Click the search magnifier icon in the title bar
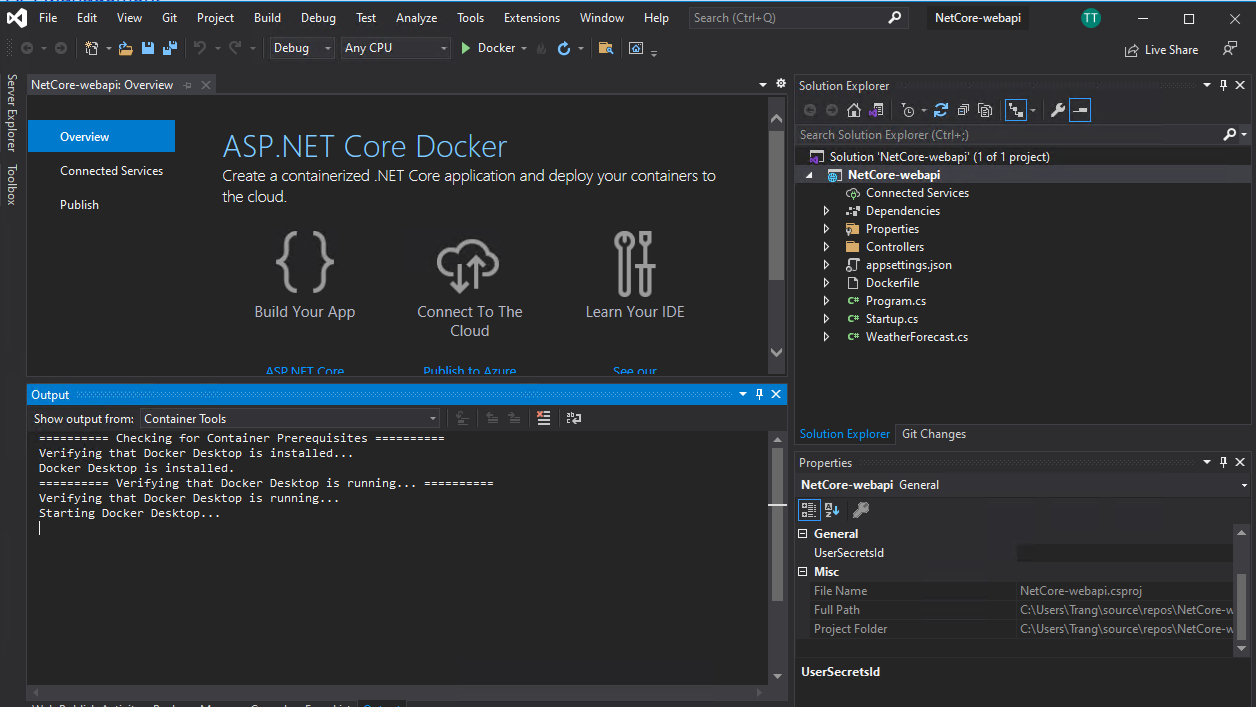Viewport: 1256px width, 707px height. (894, 17)
